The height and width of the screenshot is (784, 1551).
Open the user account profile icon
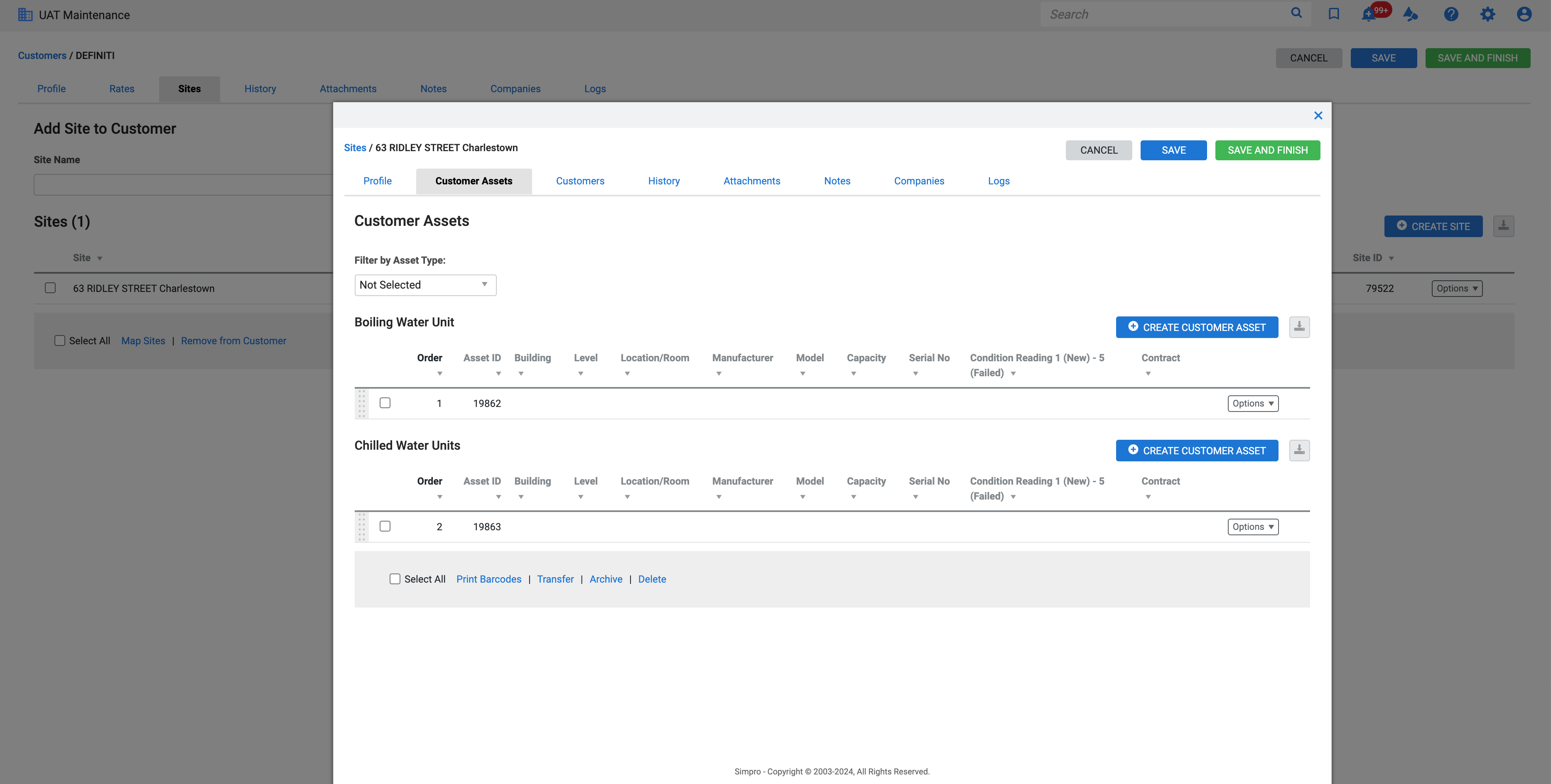point(1524,14)
